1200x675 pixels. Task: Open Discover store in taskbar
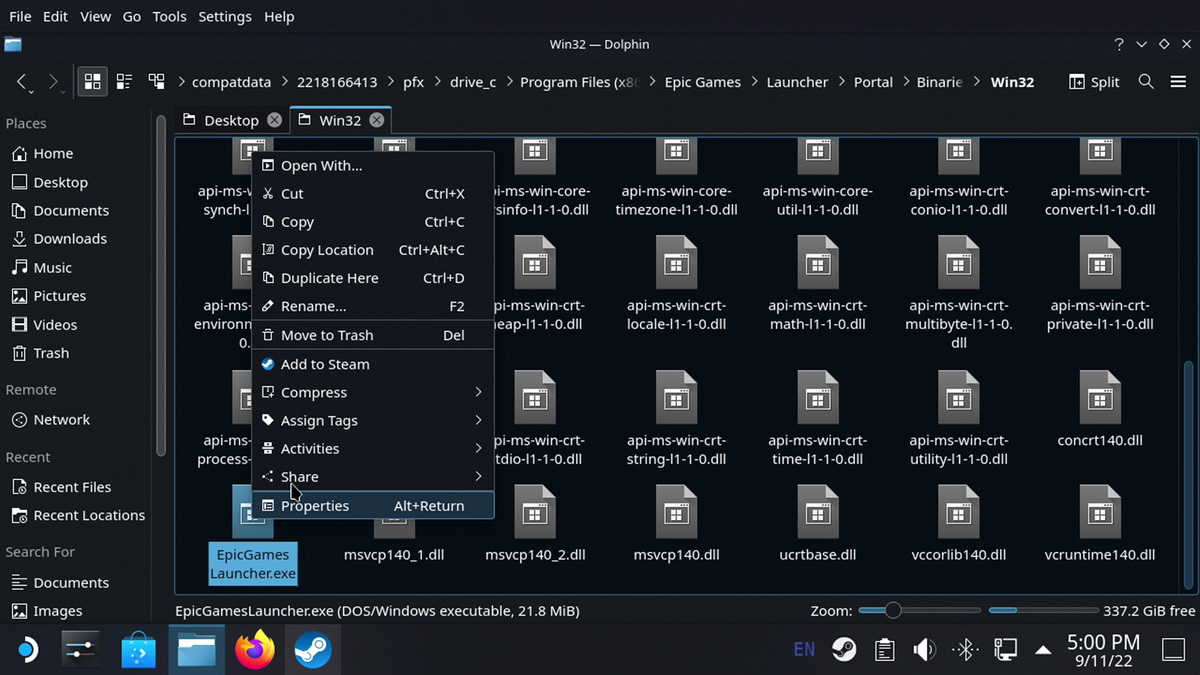point(139,650)
